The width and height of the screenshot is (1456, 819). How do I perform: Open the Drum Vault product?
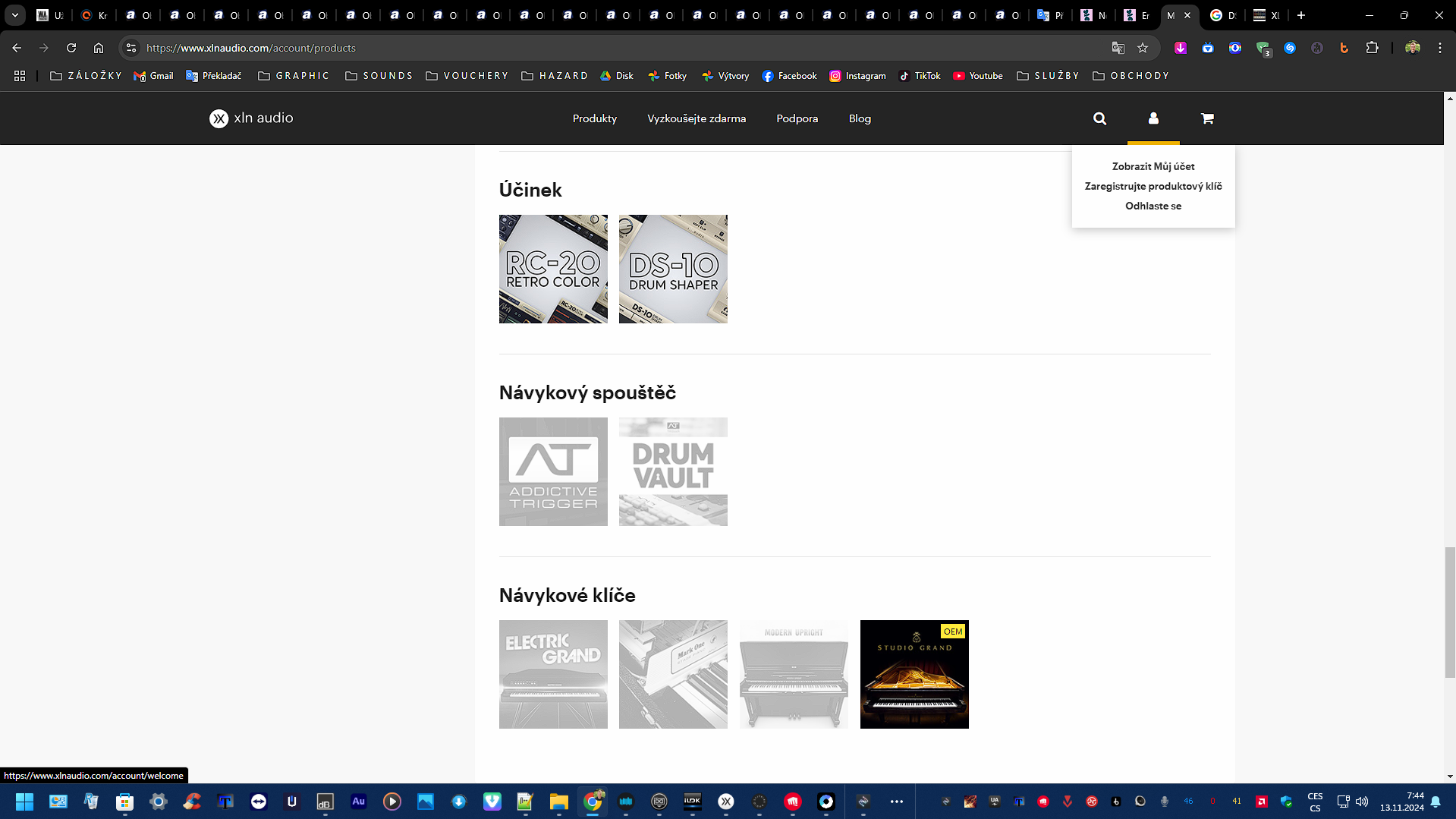673,471
